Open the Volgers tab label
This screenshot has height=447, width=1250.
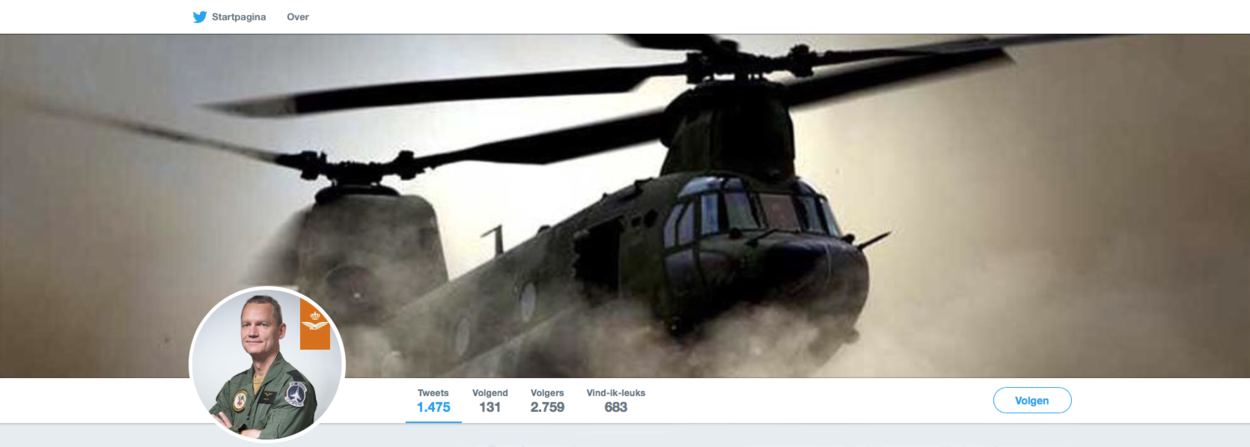(547, 393)
